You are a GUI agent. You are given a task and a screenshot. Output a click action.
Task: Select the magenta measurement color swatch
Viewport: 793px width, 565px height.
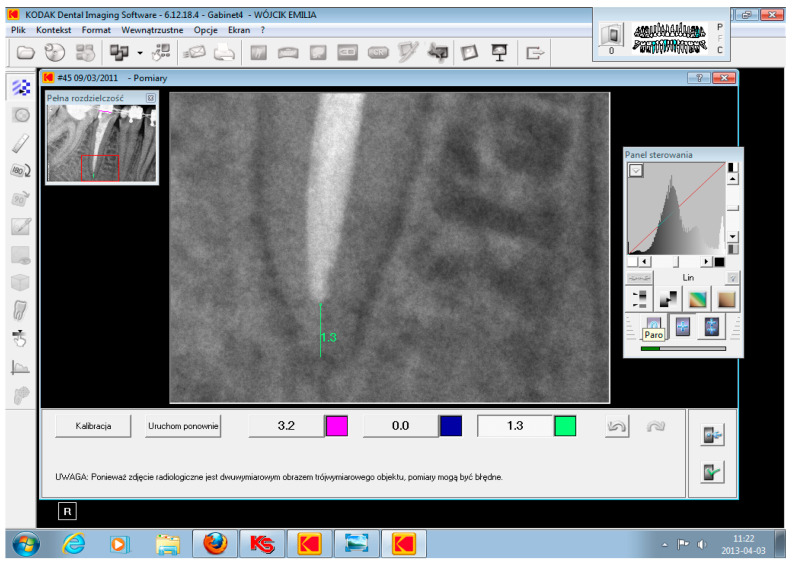[337, 426]
